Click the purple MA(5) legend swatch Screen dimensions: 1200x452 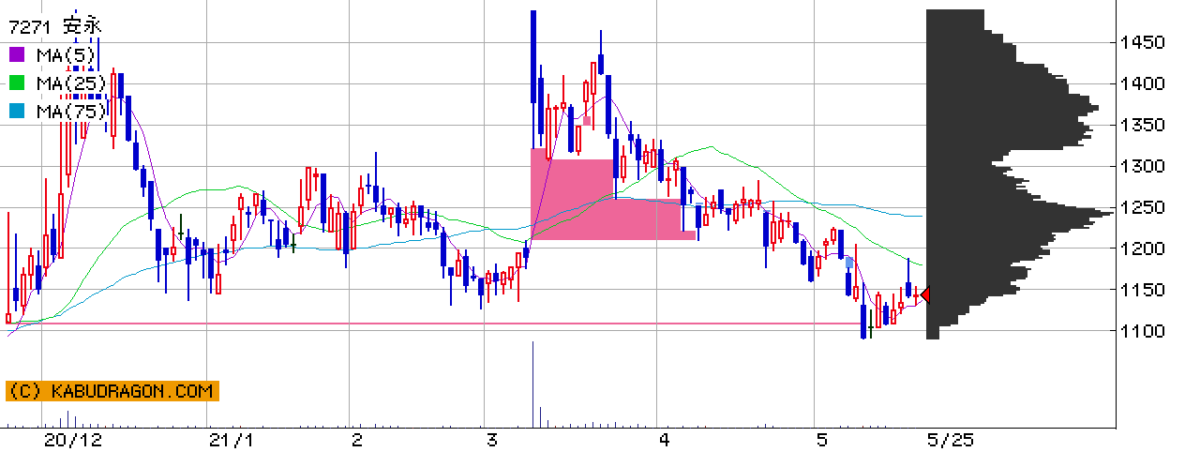click(x=17, y=53)
